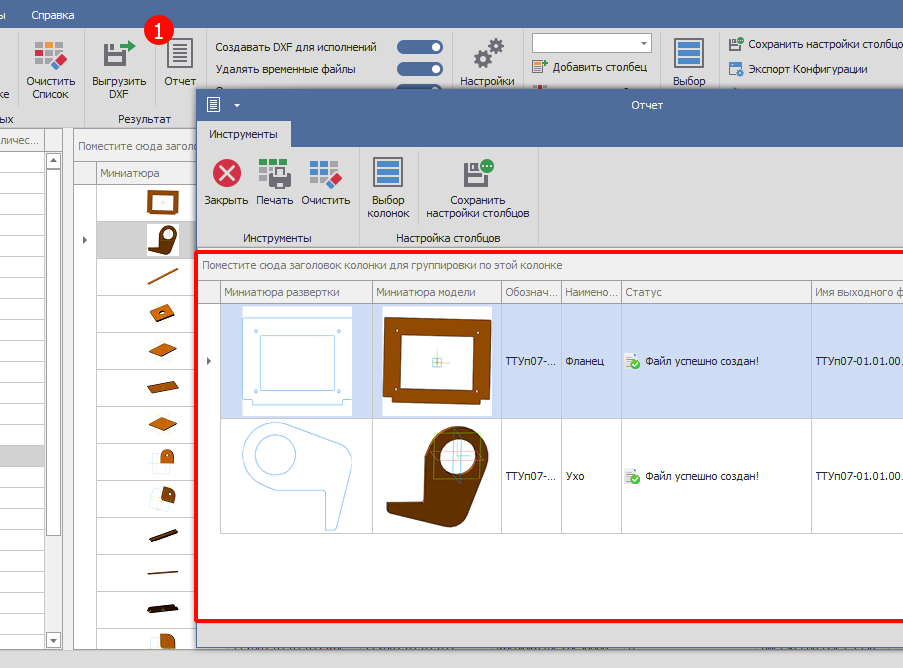Open column chooser (Выбор колонок)
Viewport: 903px width, 668px height.
388,174
